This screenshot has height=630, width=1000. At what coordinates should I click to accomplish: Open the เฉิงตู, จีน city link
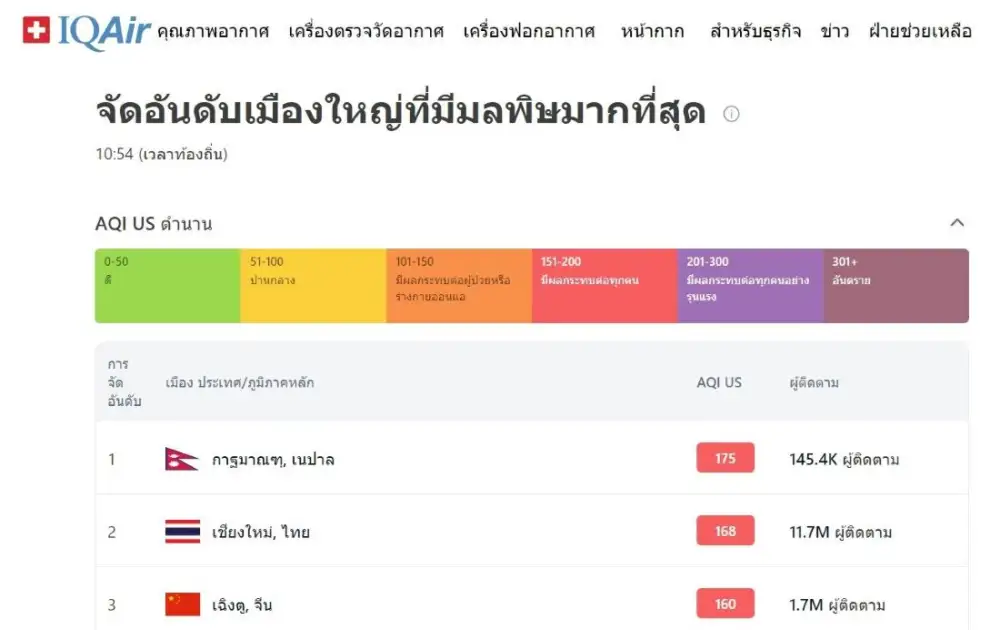click(242, 605)
